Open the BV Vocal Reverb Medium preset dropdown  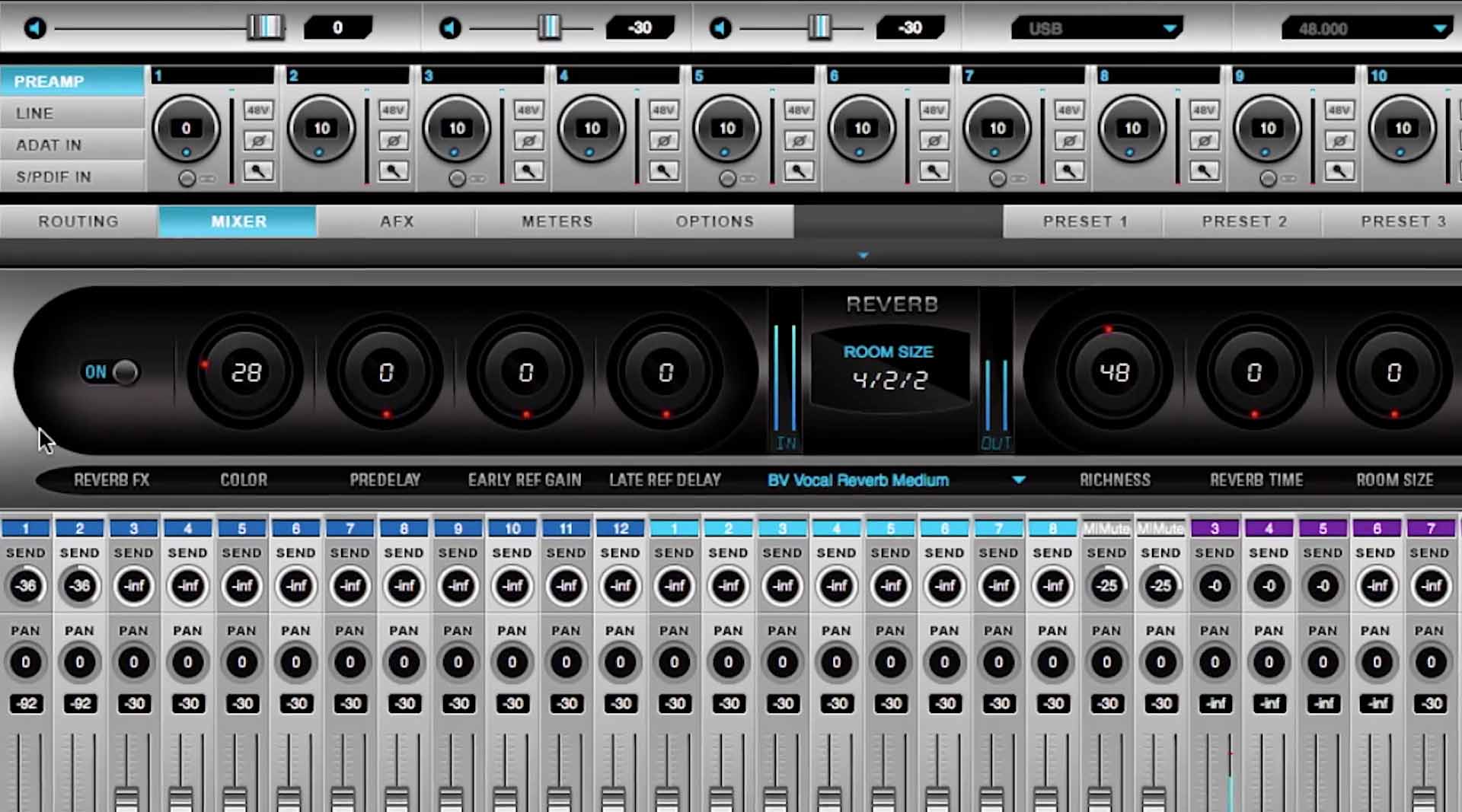(1020, 480)
